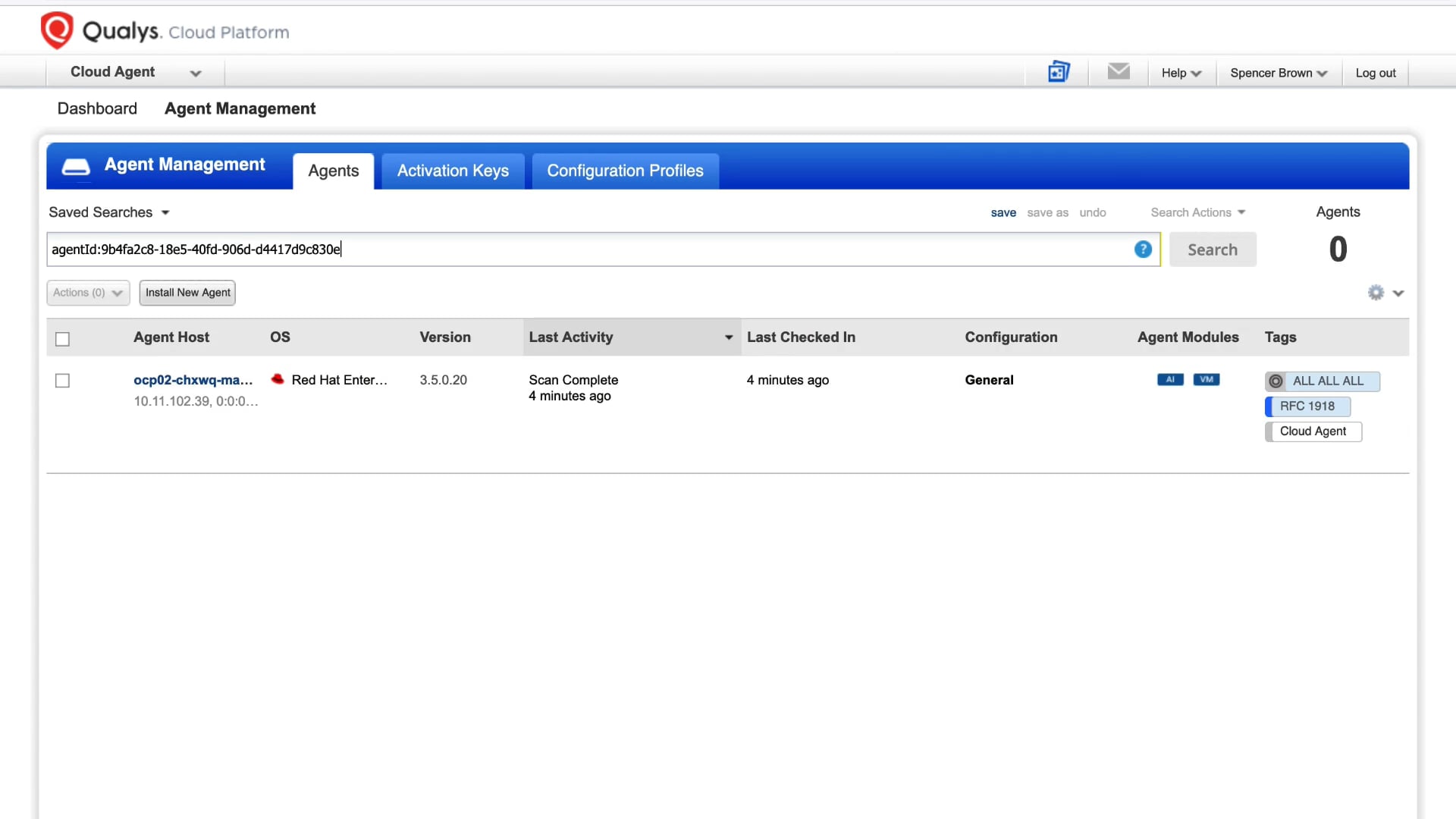Click the settings gear icon in results
The image size is (1456, 819).
[1376, 292]
